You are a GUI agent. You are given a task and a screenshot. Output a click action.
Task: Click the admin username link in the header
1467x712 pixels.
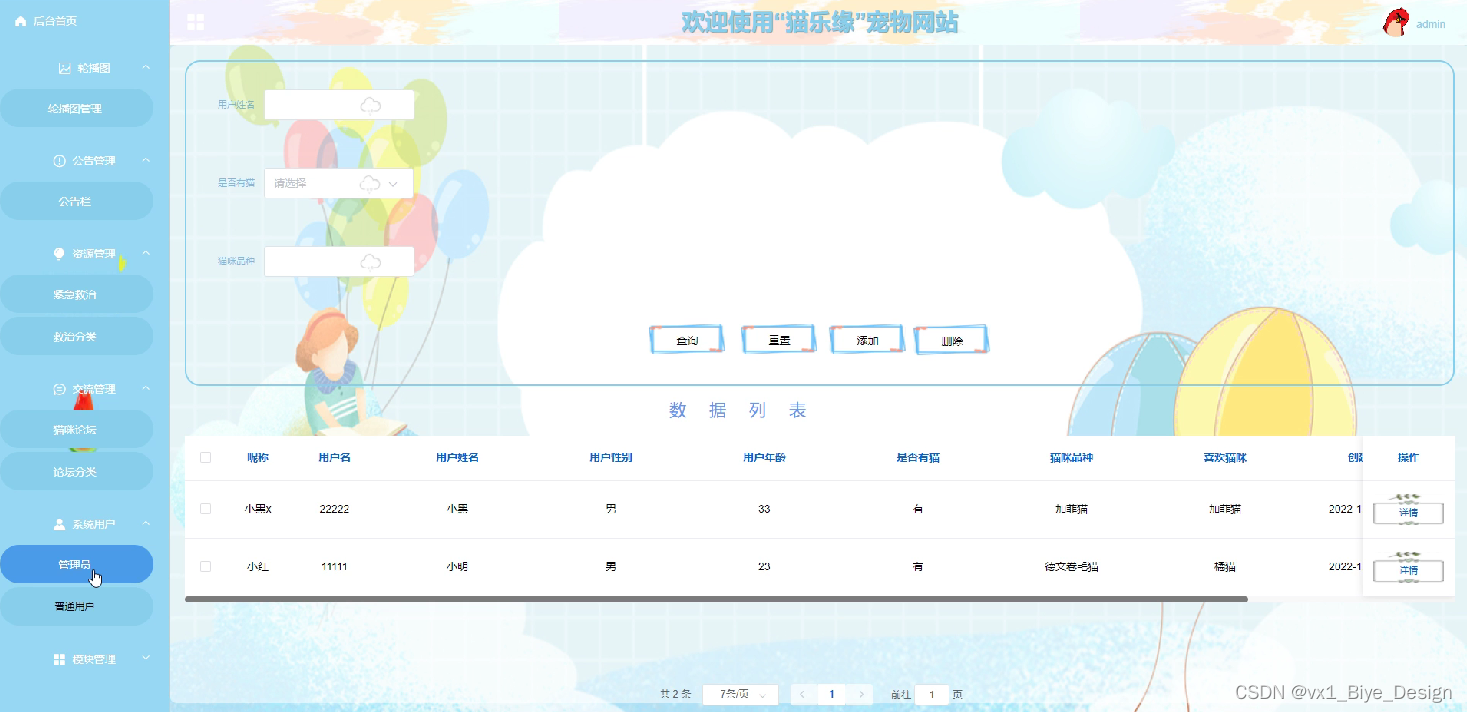[x=1431, y=24]
